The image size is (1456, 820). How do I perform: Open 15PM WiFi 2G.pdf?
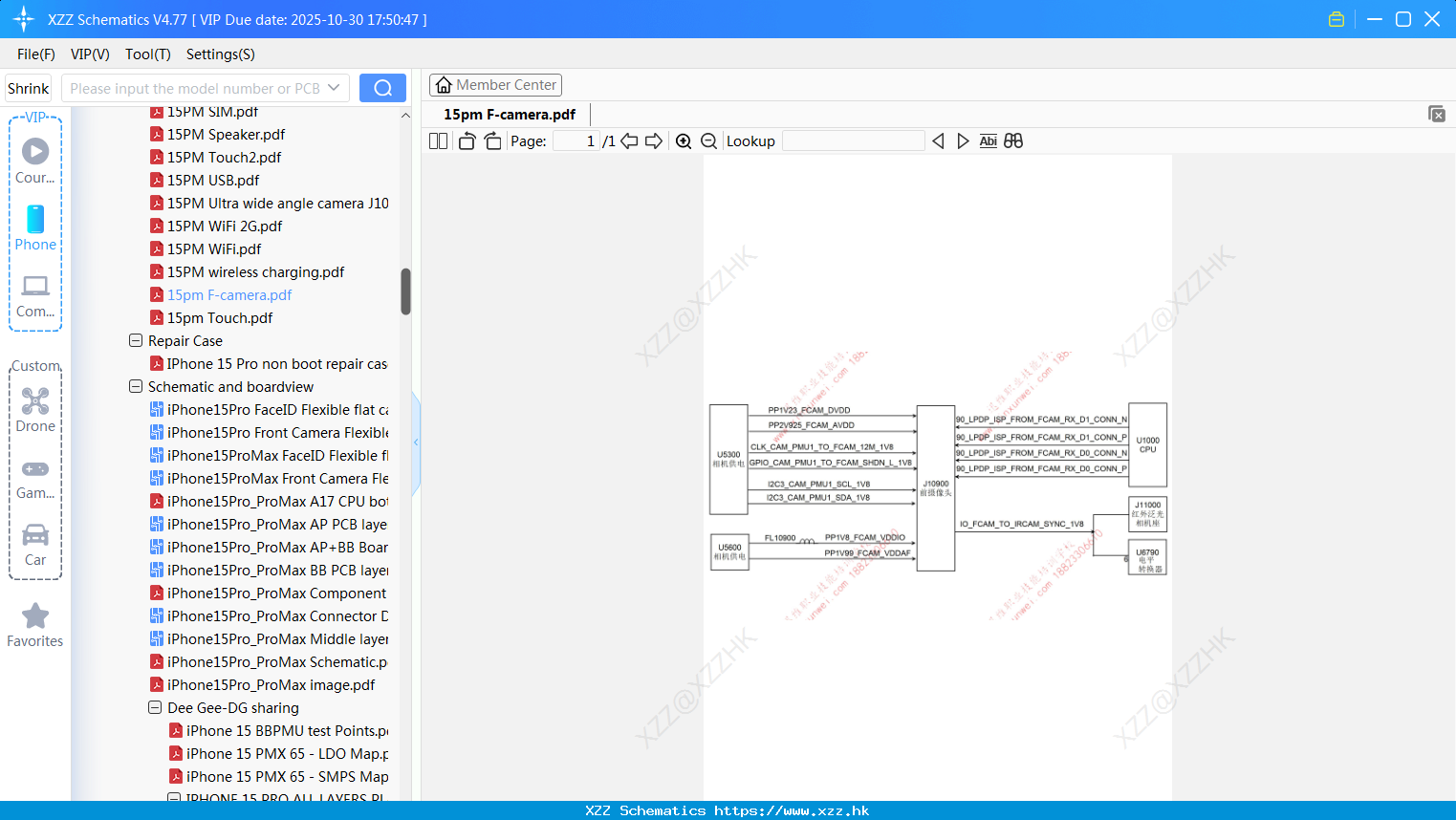[216, 226]
